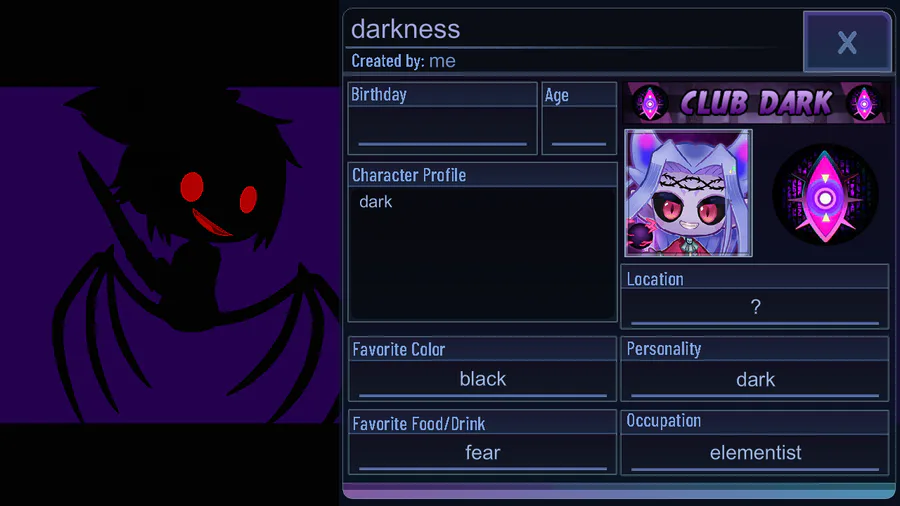Close the darkness profile panel
900x506 pixels.
[x=847, y=42]
